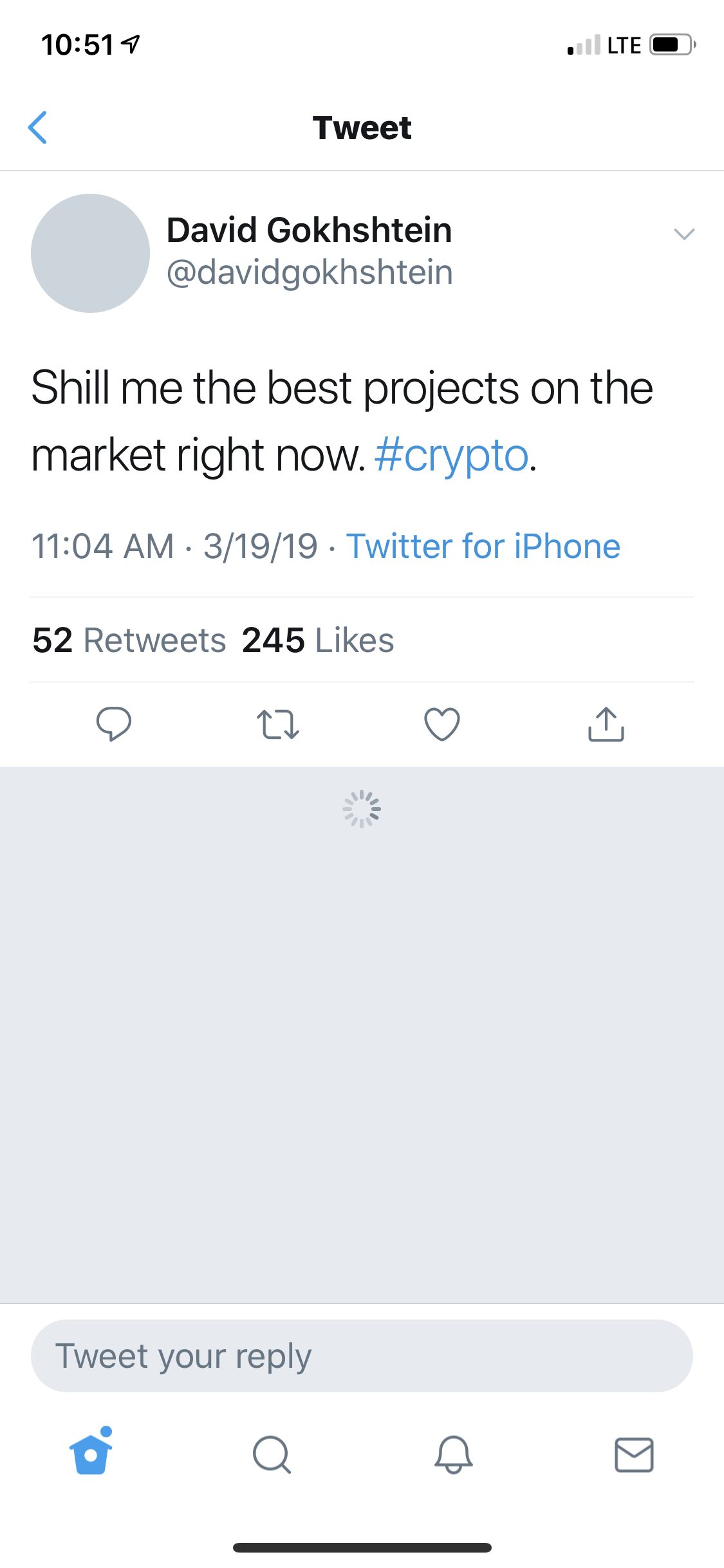This screenshot has width=724, height=1568.
Task: Tap the #crypto hashtag link
Action: tap(451, 456)
